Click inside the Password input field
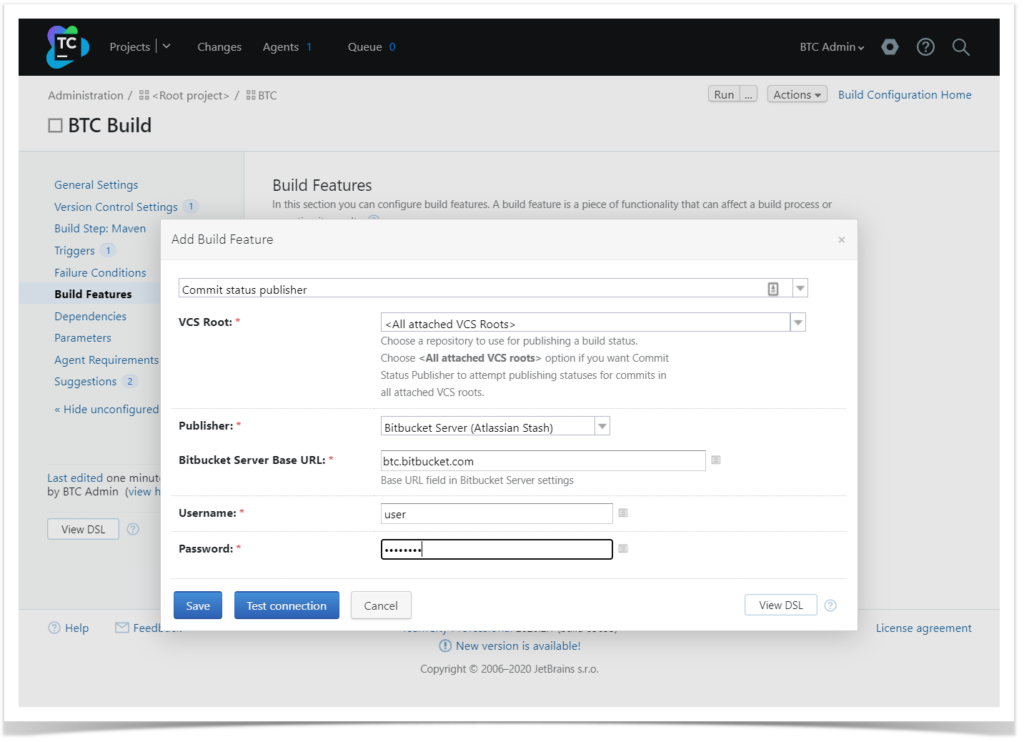This screenshot has height=742, width=1024. point(495,548)
